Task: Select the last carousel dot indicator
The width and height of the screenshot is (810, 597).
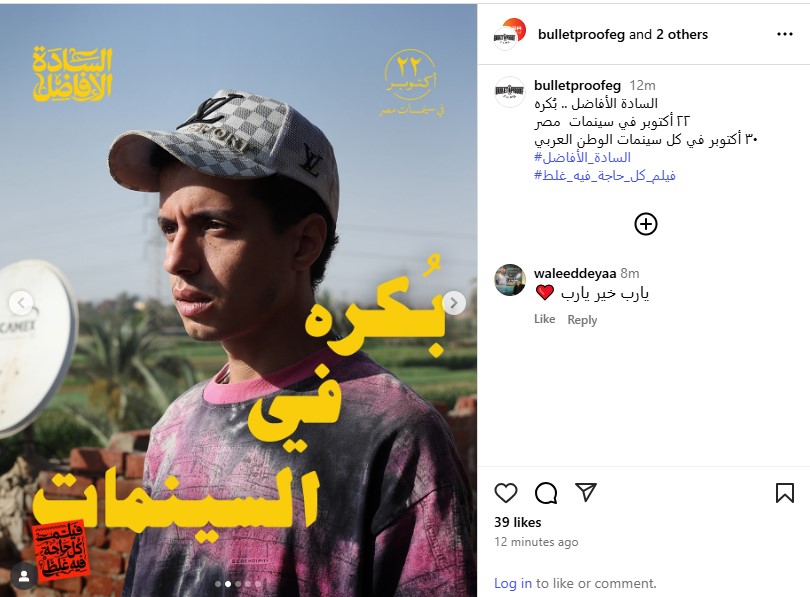Action: [x=258, y=584]
